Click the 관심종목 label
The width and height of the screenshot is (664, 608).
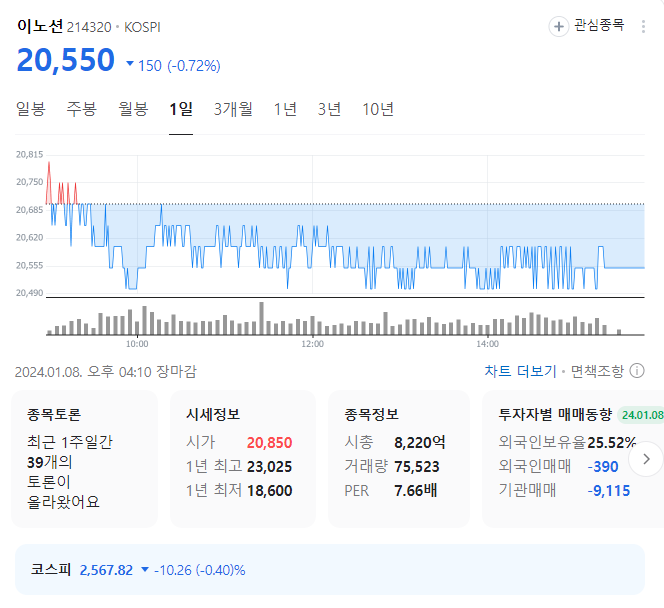click(x=599, y=25)
